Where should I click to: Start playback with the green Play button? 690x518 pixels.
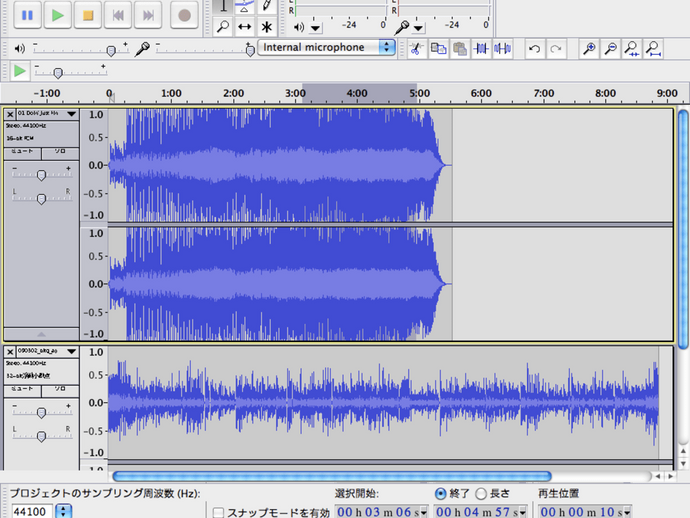pos(58,15)
